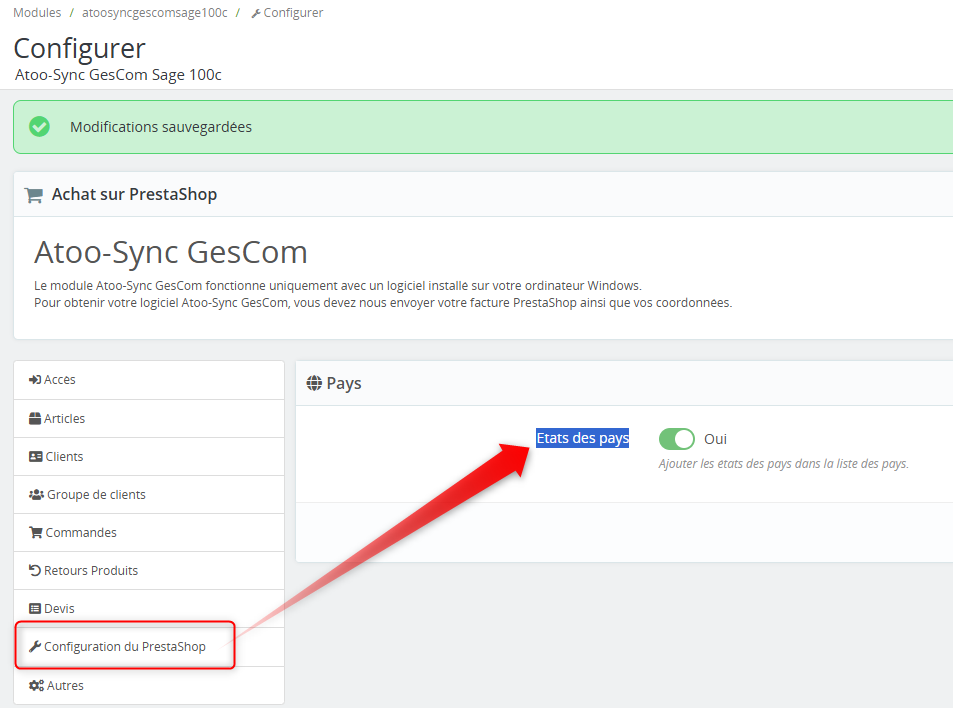Viewport: 953px width, 708px height.
Task: Click the Acces sign-in icon
Action: [35, 380]
